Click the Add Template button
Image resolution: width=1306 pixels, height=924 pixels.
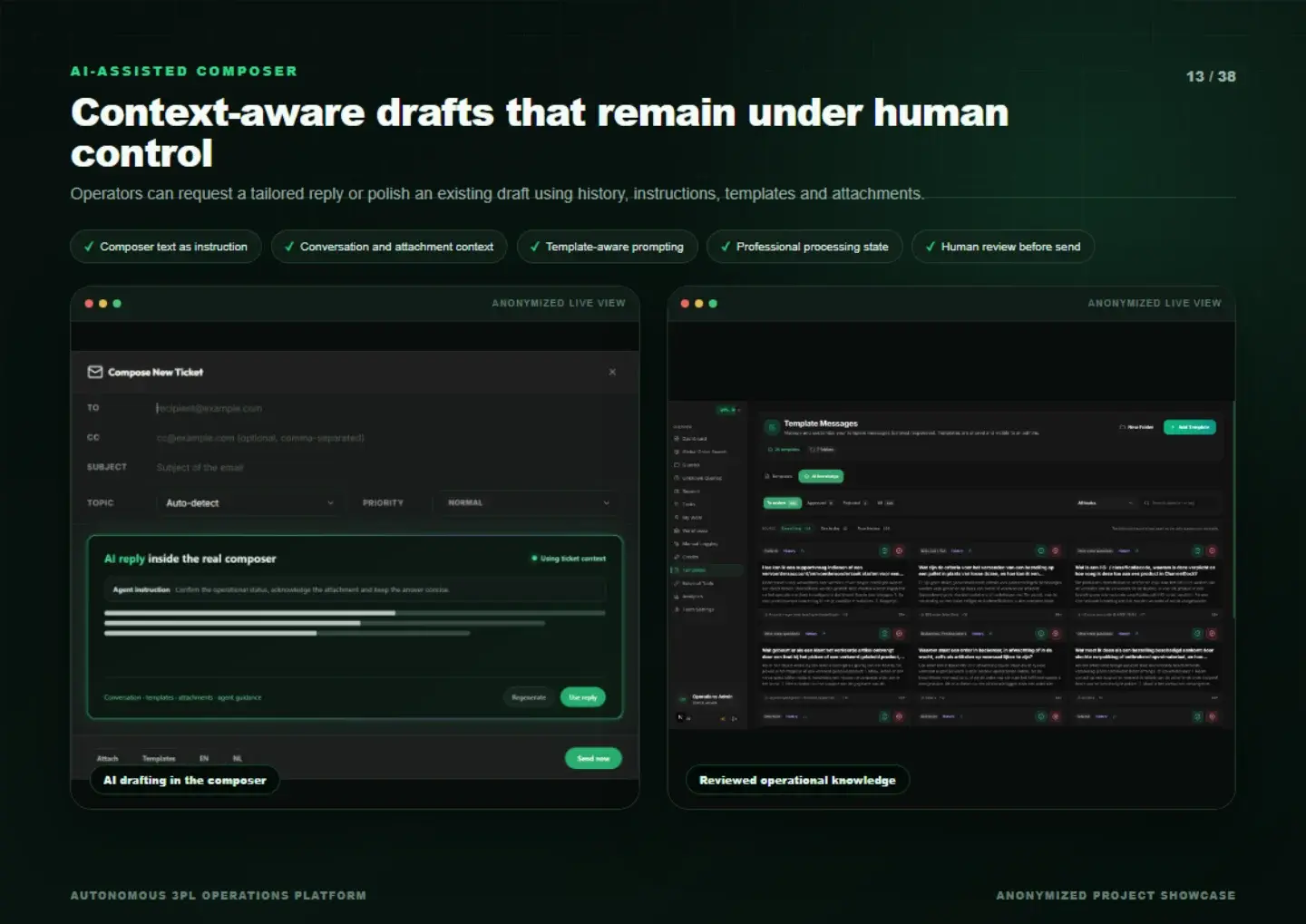(x=1190, y=427)
